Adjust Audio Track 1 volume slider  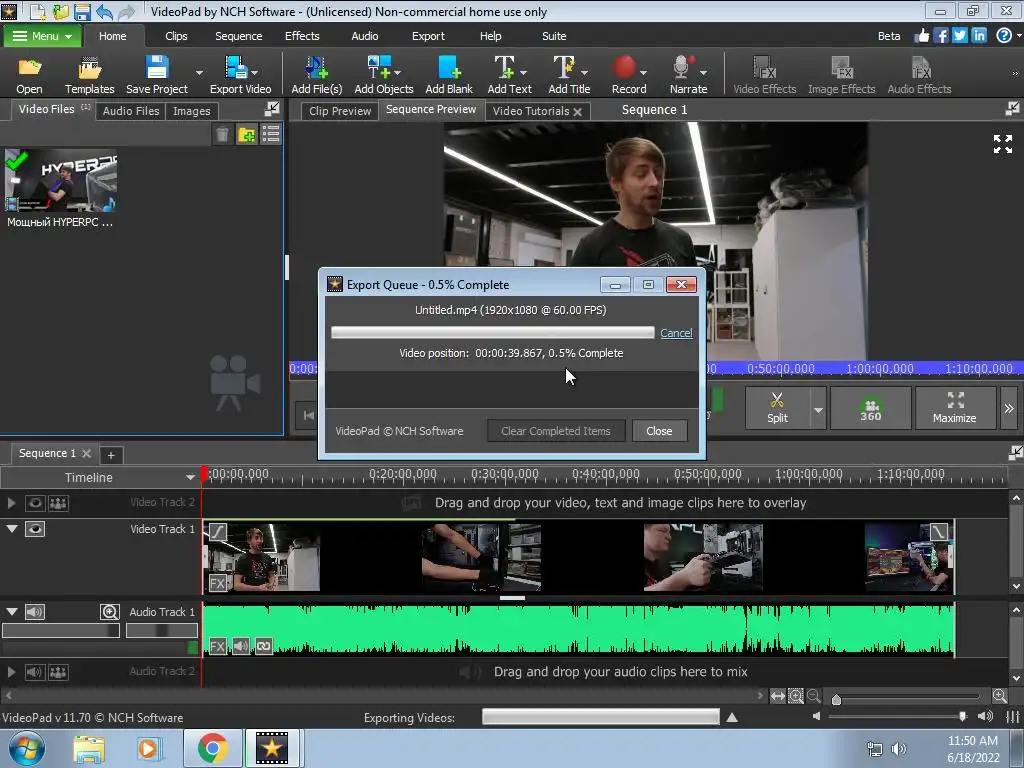61,631
